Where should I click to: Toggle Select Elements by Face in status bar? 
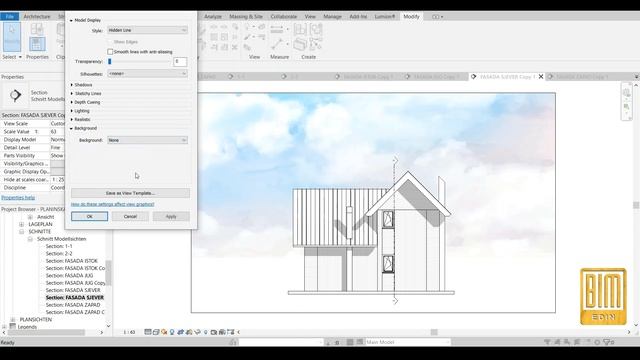coord(577,342)
